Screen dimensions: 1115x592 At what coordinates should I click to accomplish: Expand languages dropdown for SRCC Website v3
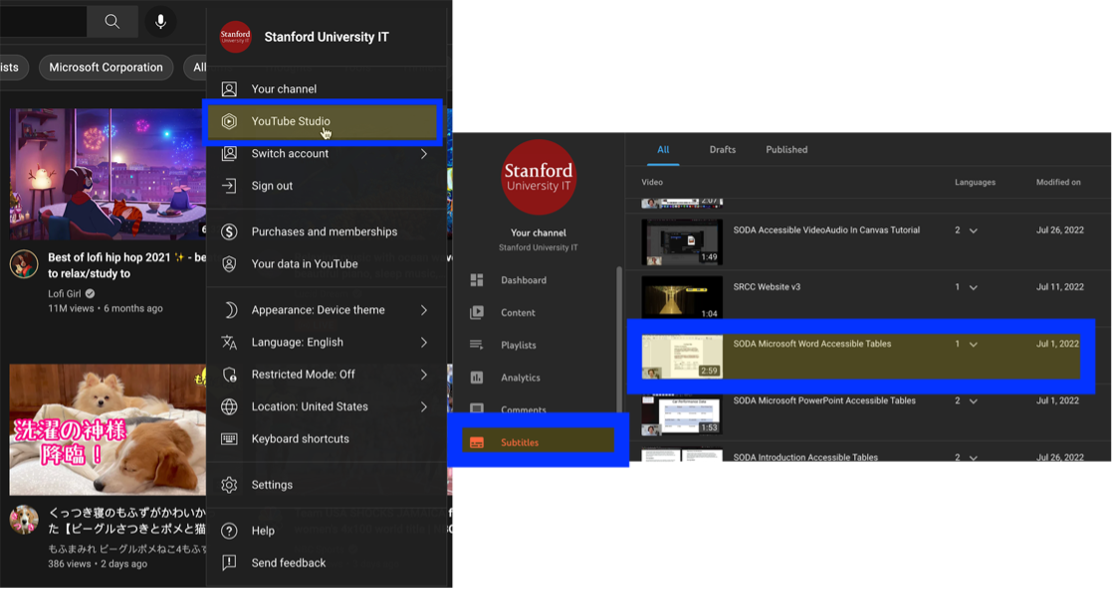[x=973, y=288]
